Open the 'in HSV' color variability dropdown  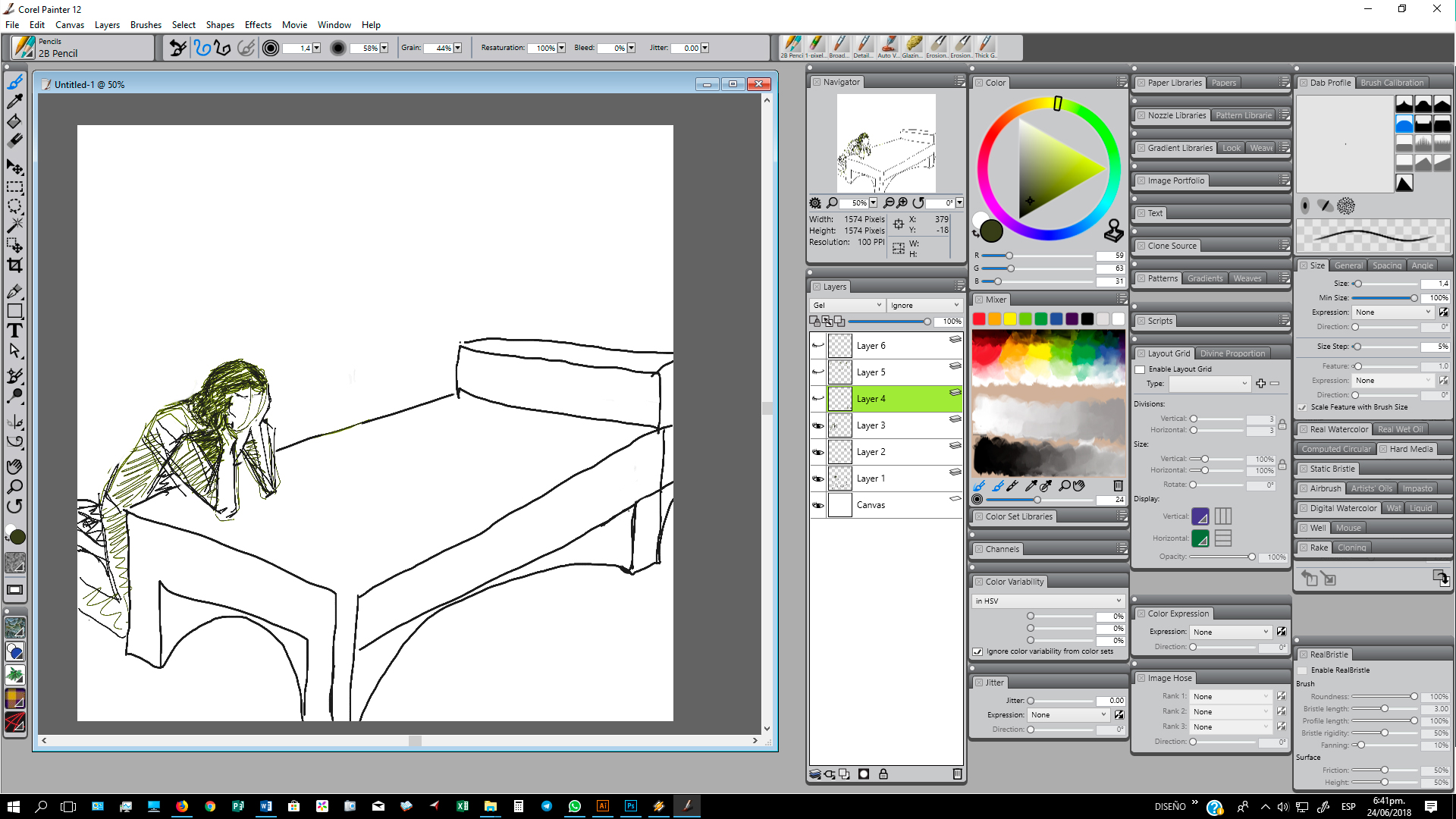[x=1047, y=601]
